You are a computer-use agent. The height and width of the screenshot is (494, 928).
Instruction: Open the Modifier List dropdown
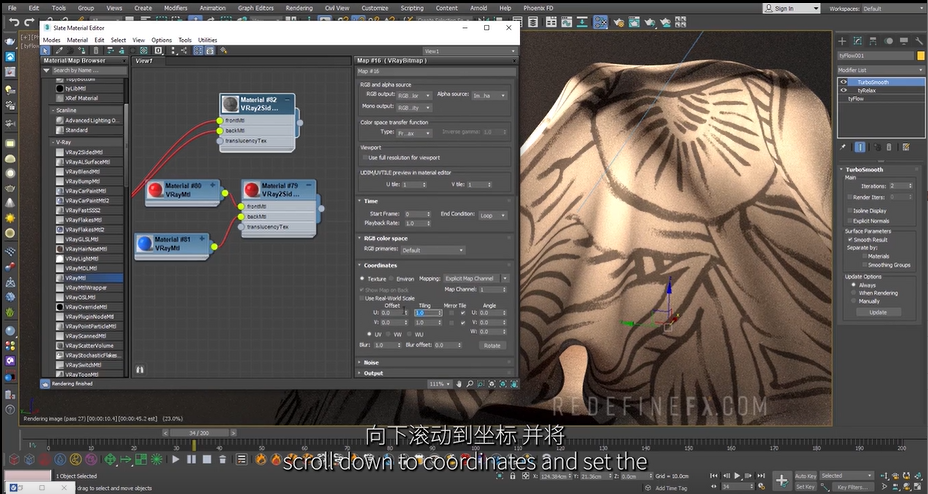pyautogui.click(x=881, y=70)
